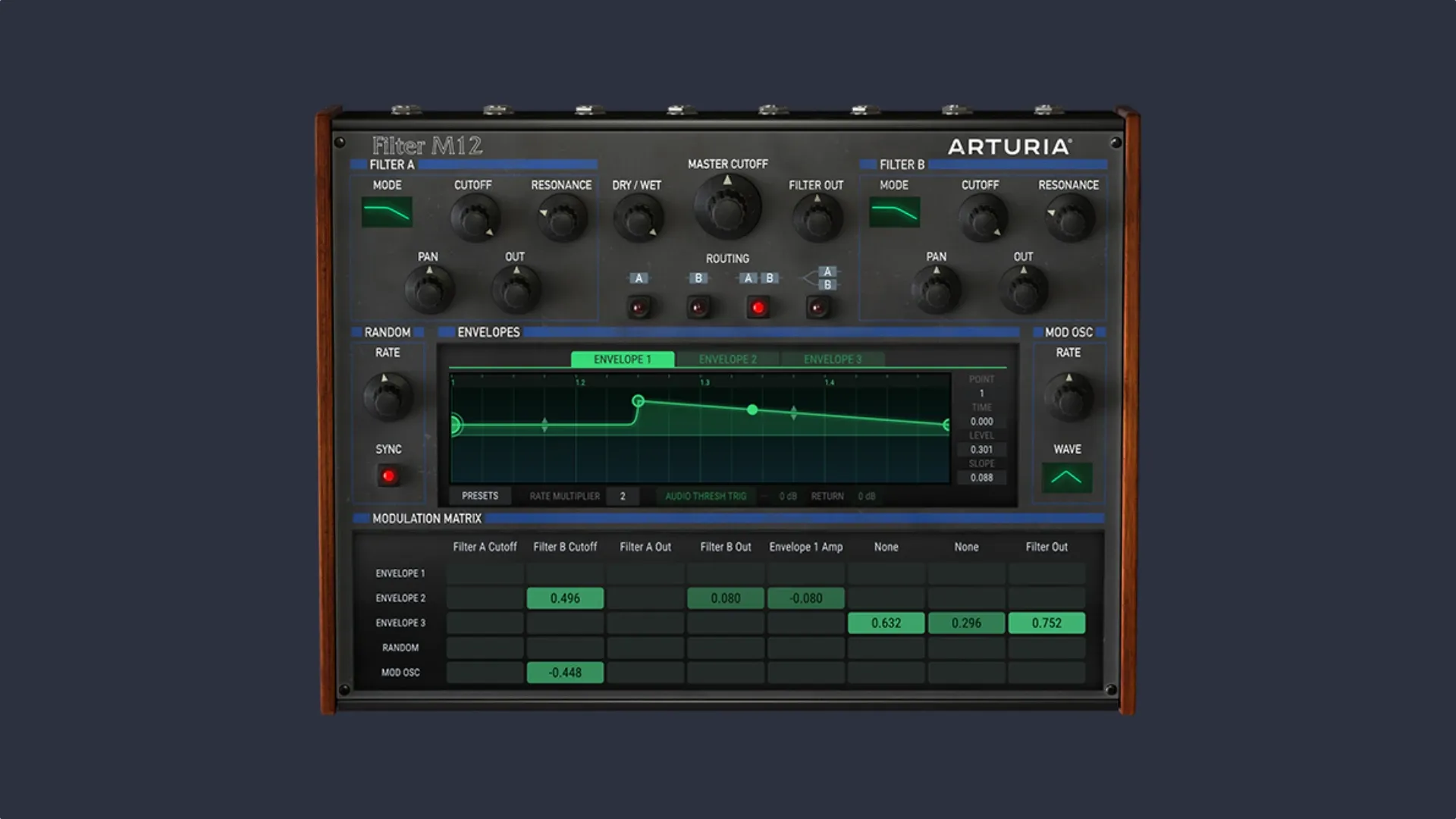Enable Audio Thresh Trig mode

tap(704, 496)
